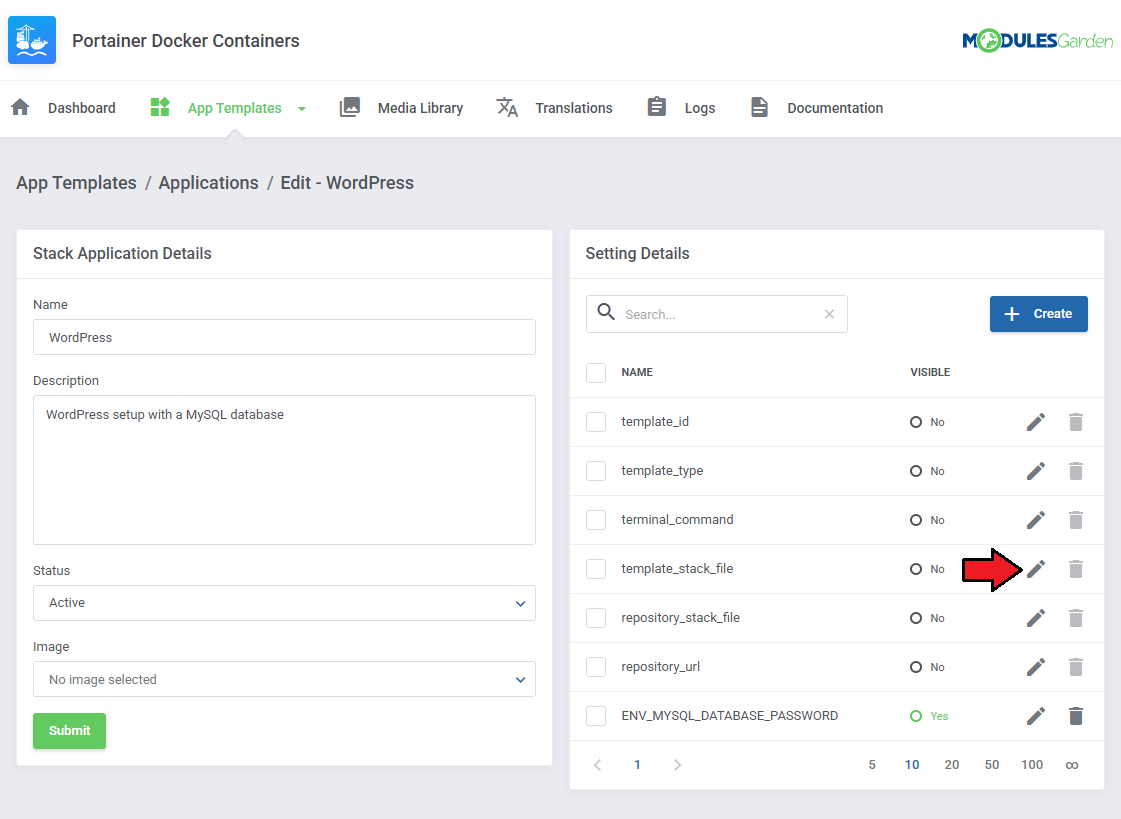
Task: Sort by the VISIBLE column header
Action: point(930,372)
